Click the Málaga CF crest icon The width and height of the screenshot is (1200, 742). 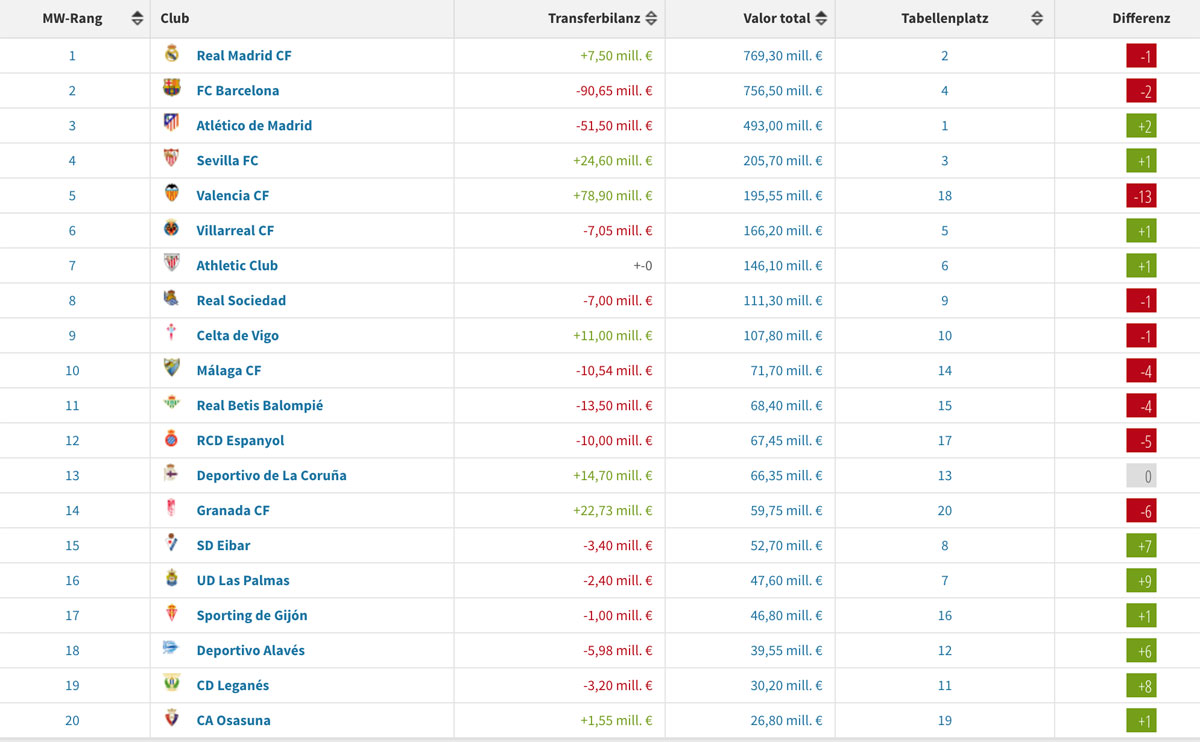172,369
